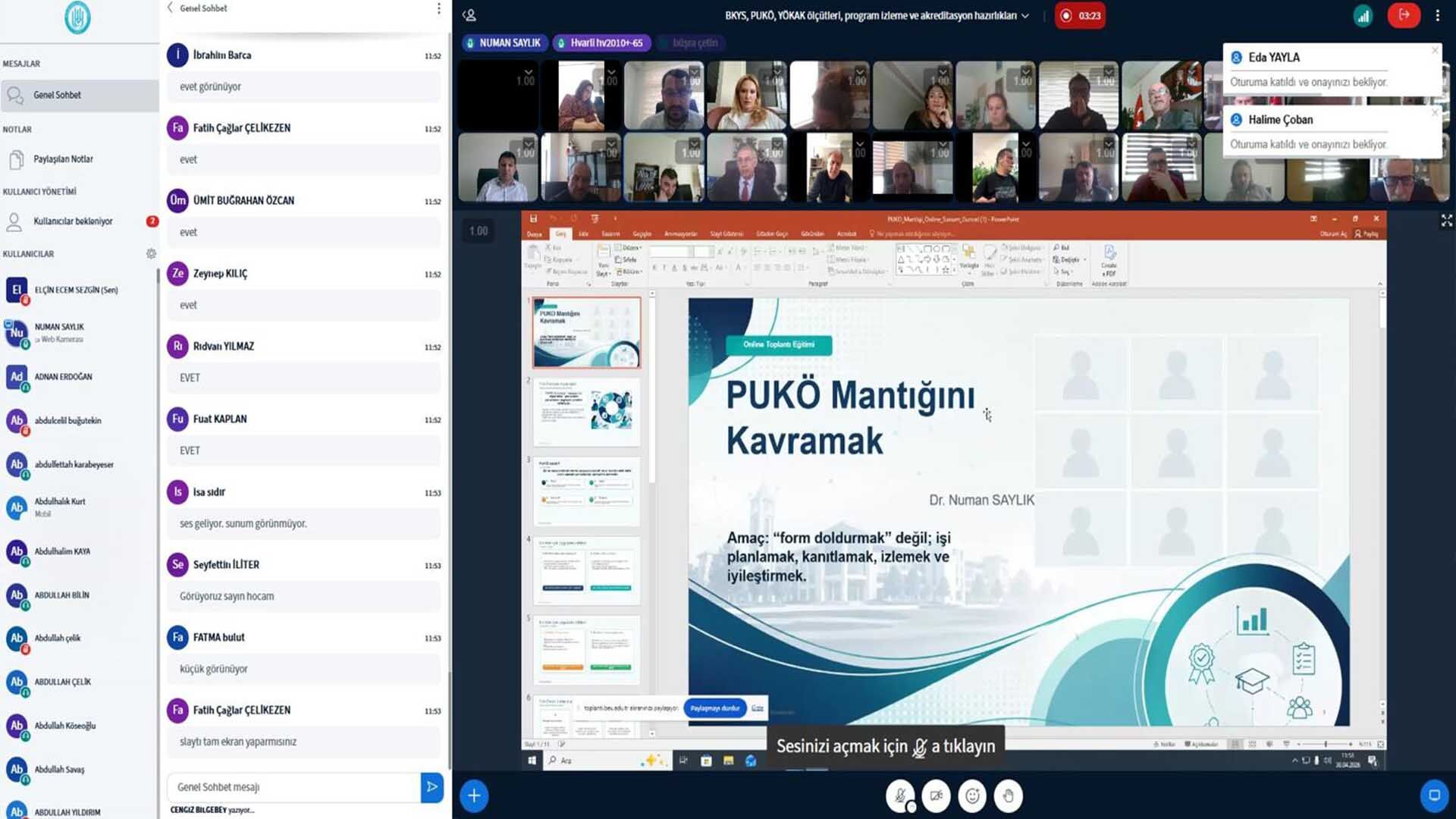The image size is (1456, 819).
Task: Select slide 2 thumbnail in PowerPoint
Action: (586, 412)
